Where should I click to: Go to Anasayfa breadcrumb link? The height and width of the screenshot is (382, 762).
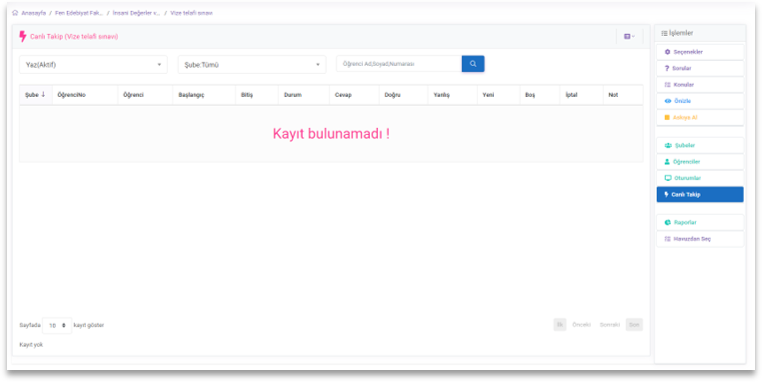pyautogui.click(x=34, y=13)
